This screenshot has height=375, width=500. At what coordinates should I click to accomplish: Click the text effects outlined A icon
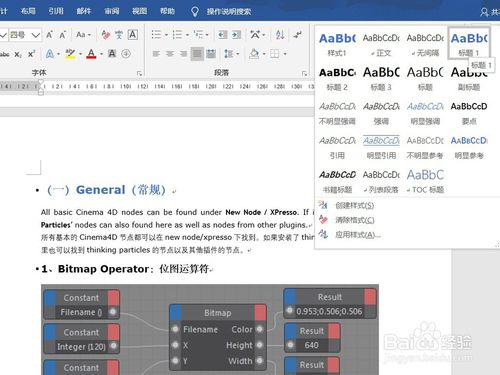49,54
